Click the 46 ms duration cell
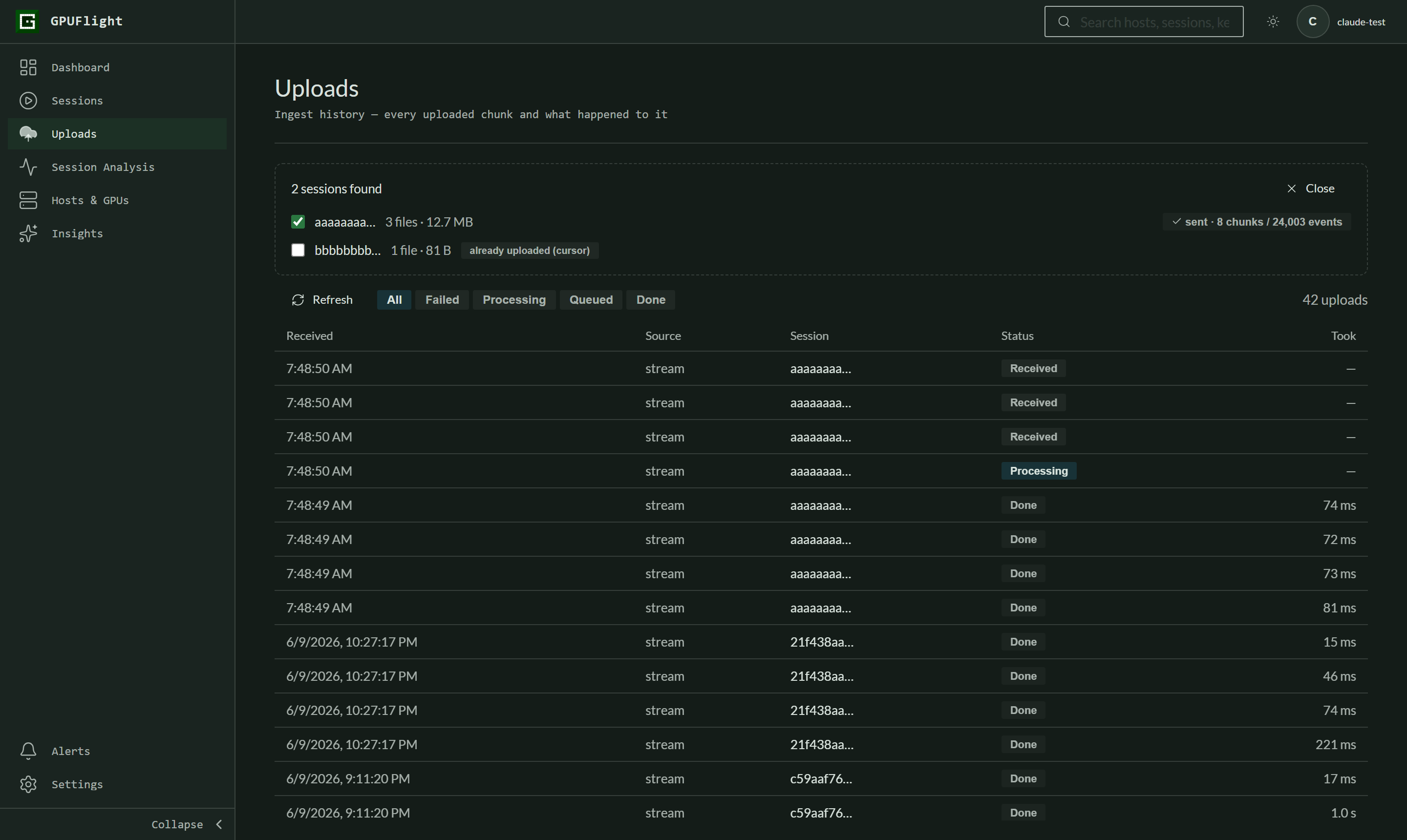The height and width of the screenshot is (840, 1407). click(1339, 676)
